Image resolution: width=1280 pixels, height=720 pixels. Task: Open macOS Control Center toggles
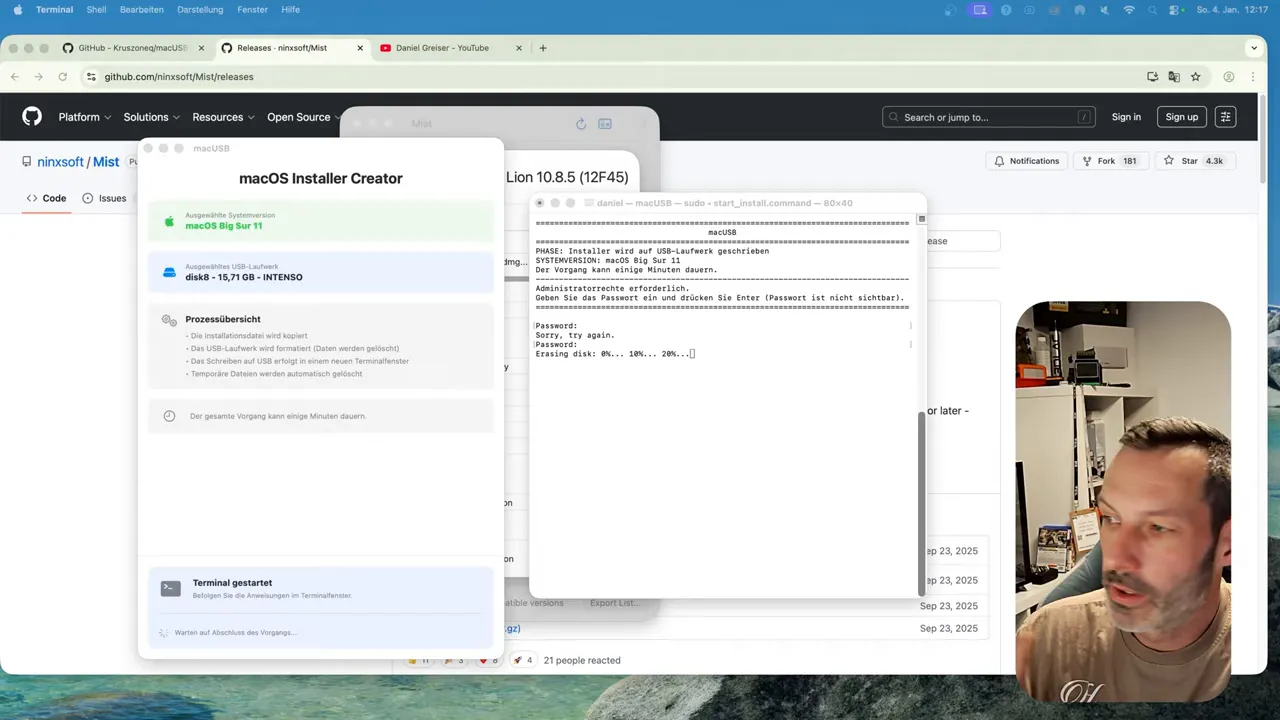[1174, 10]
